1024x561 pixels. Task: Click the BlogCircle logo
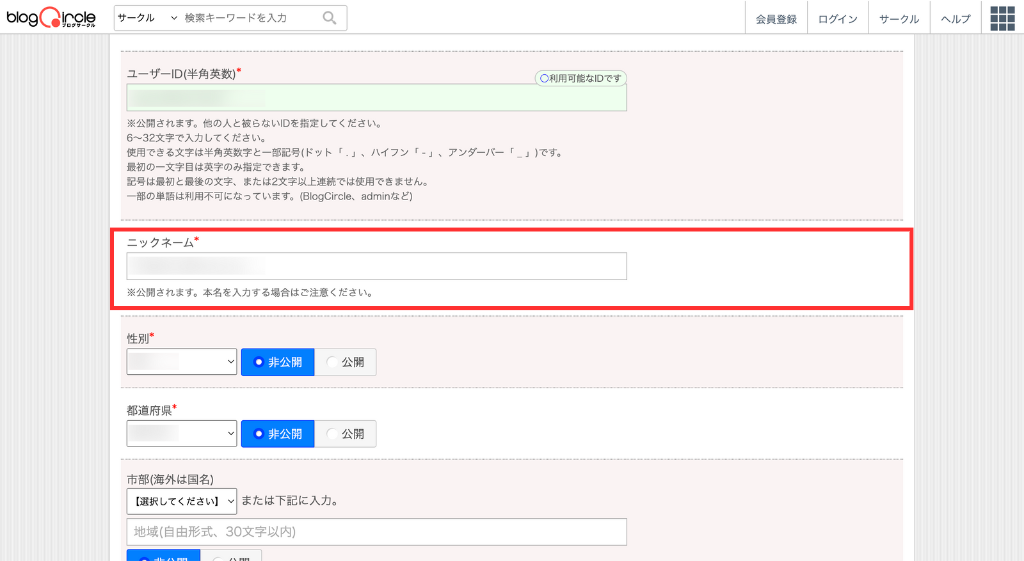coord(52,18)
